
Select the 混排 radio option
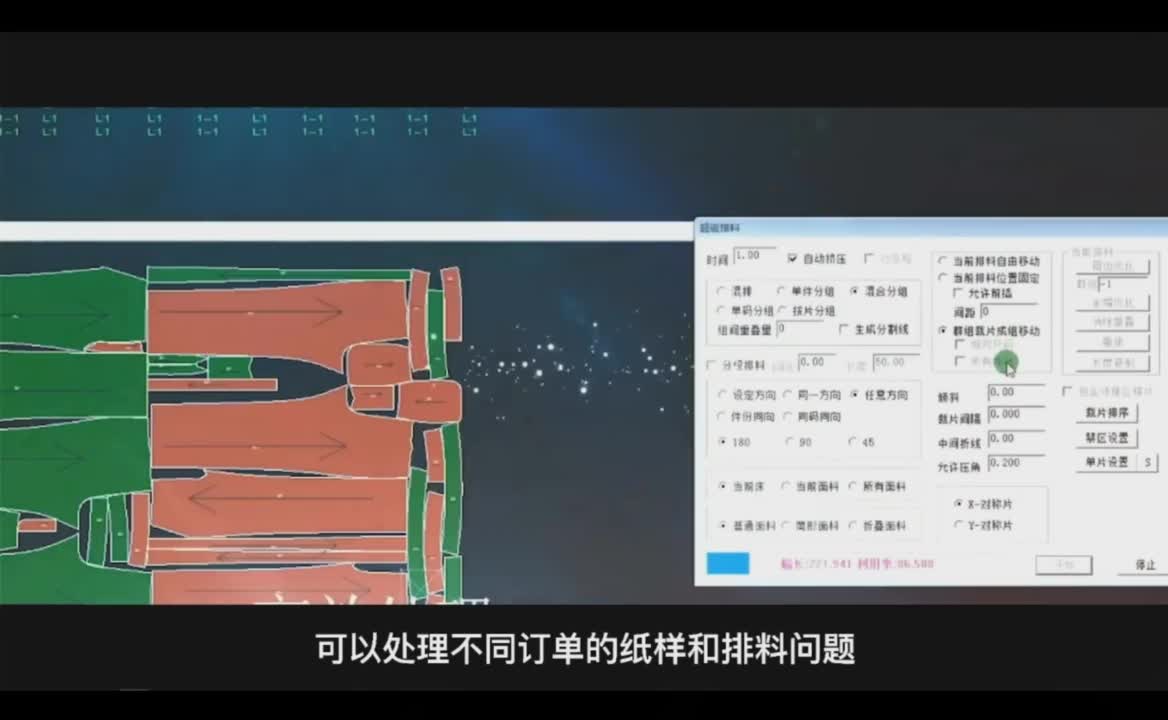click(723, 291)
